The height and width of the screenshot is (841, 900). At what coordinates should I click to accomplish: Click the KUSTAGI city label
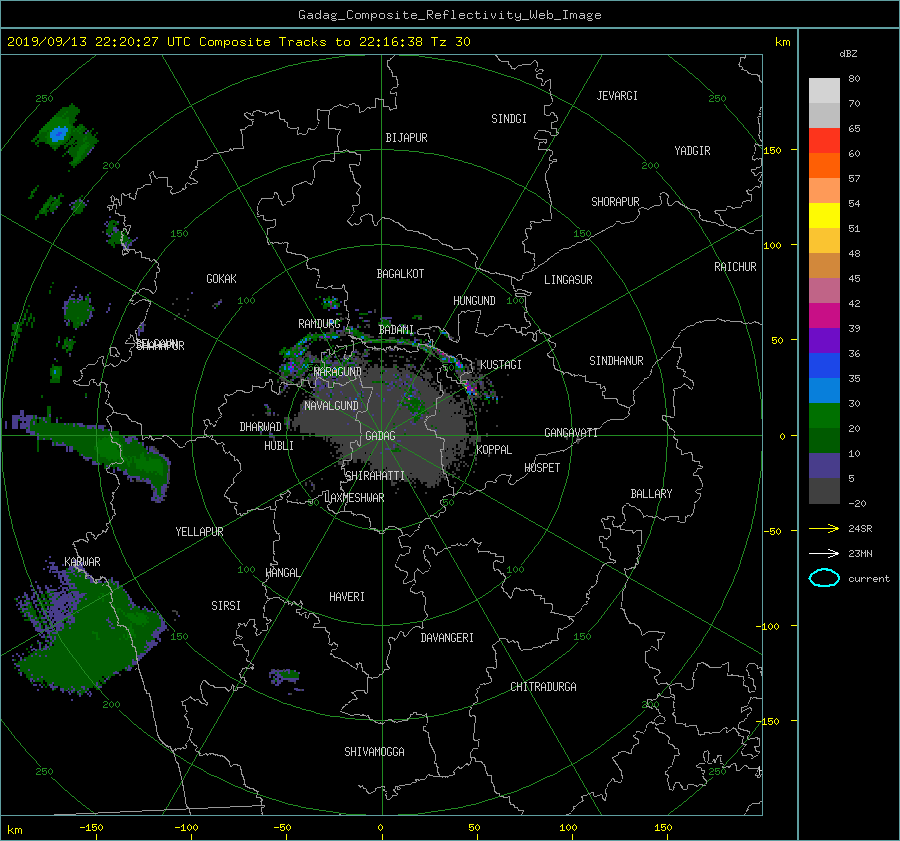(x=501, y=365)
